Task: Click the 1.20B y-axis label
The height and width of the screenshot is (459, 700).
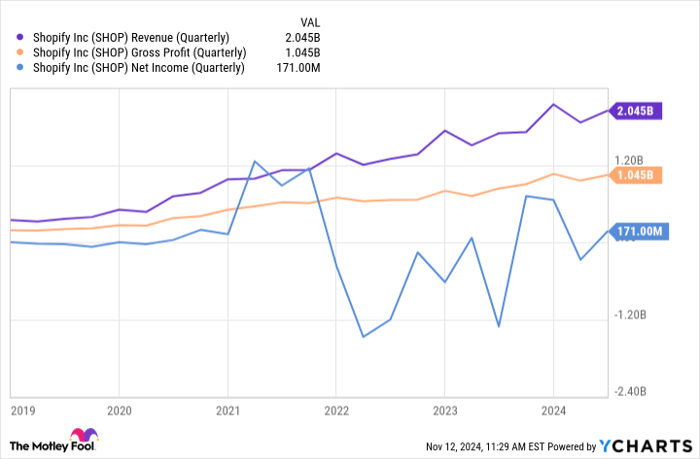Action: pos(627,160)
